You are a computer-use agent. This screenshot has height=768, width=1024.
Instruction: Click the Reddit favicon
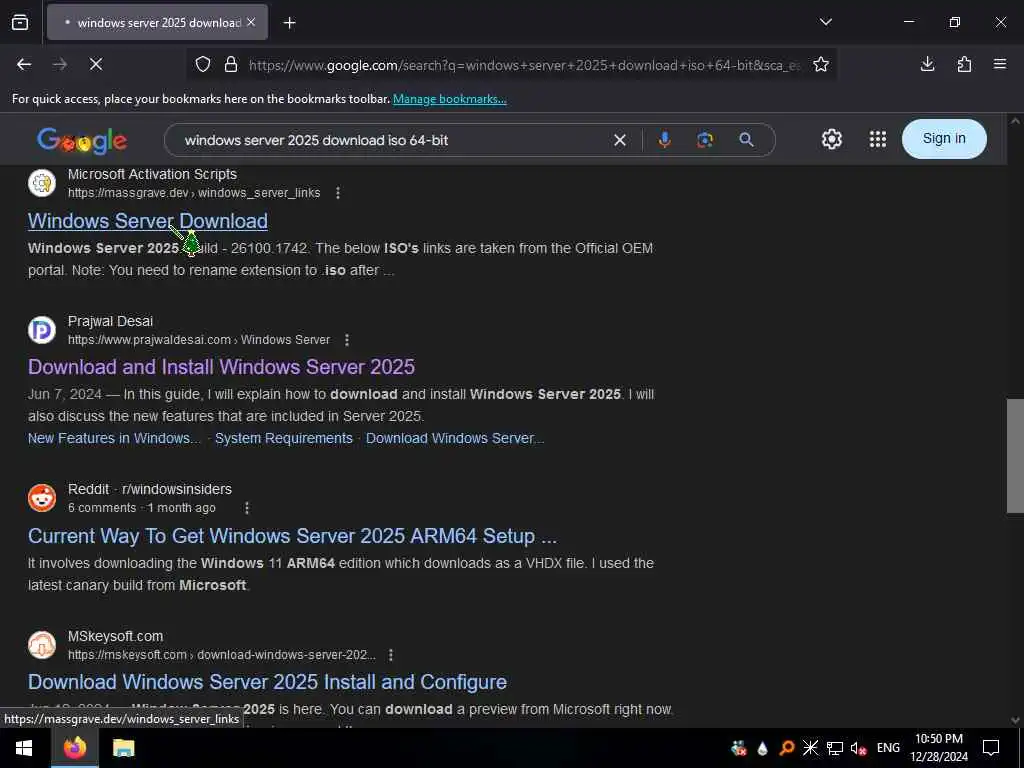(x=42, y=498)
